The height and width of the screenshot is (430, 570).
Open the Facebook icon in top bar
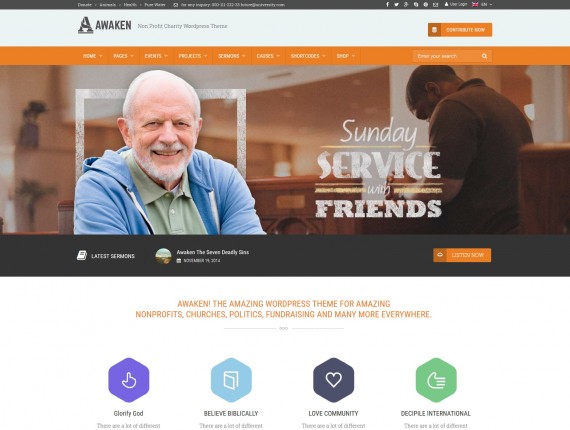(387, 5)
